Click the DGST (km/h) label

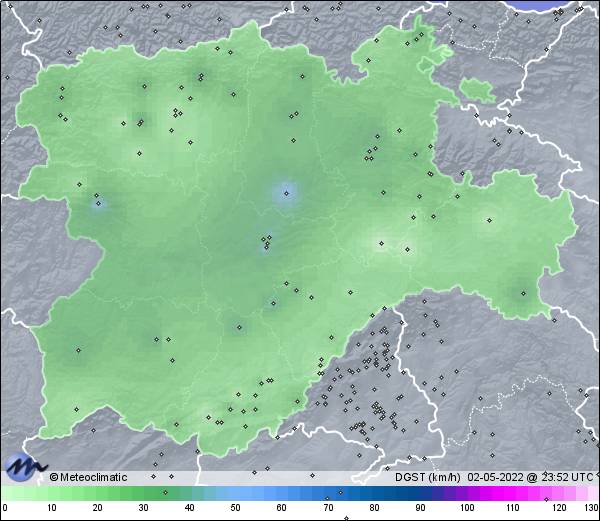(427, 477)
